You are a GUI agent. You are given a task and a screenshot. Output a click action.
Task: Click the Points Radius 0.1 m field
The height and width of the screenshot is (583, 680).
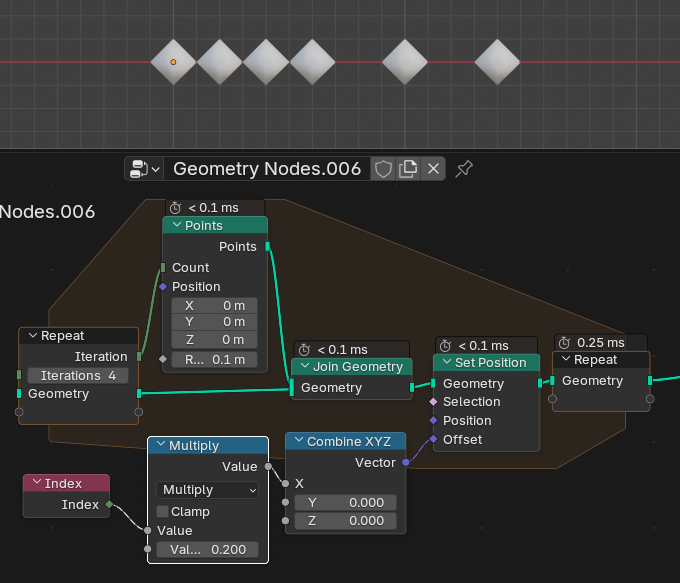pos(214,360)
